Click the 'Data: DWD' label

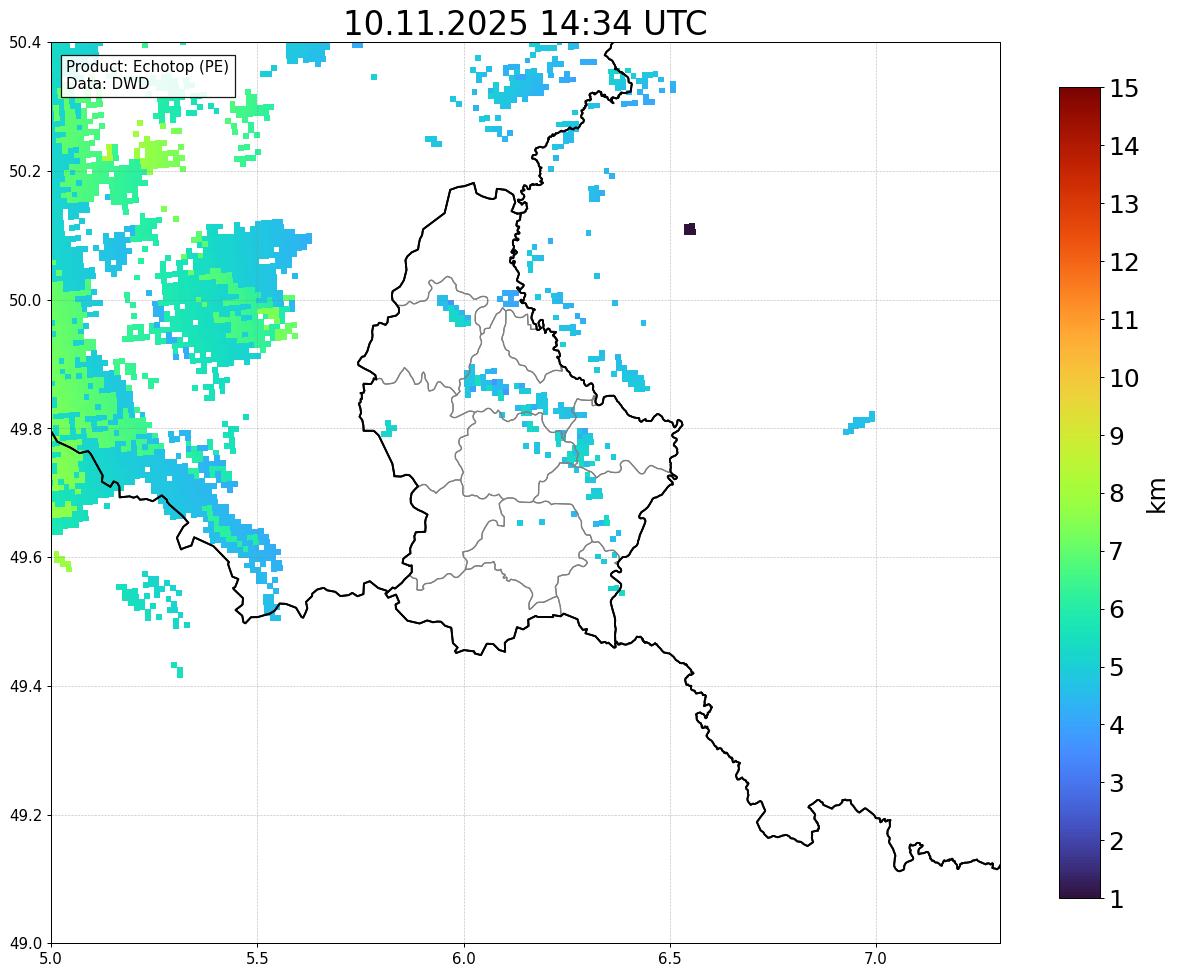107,83
